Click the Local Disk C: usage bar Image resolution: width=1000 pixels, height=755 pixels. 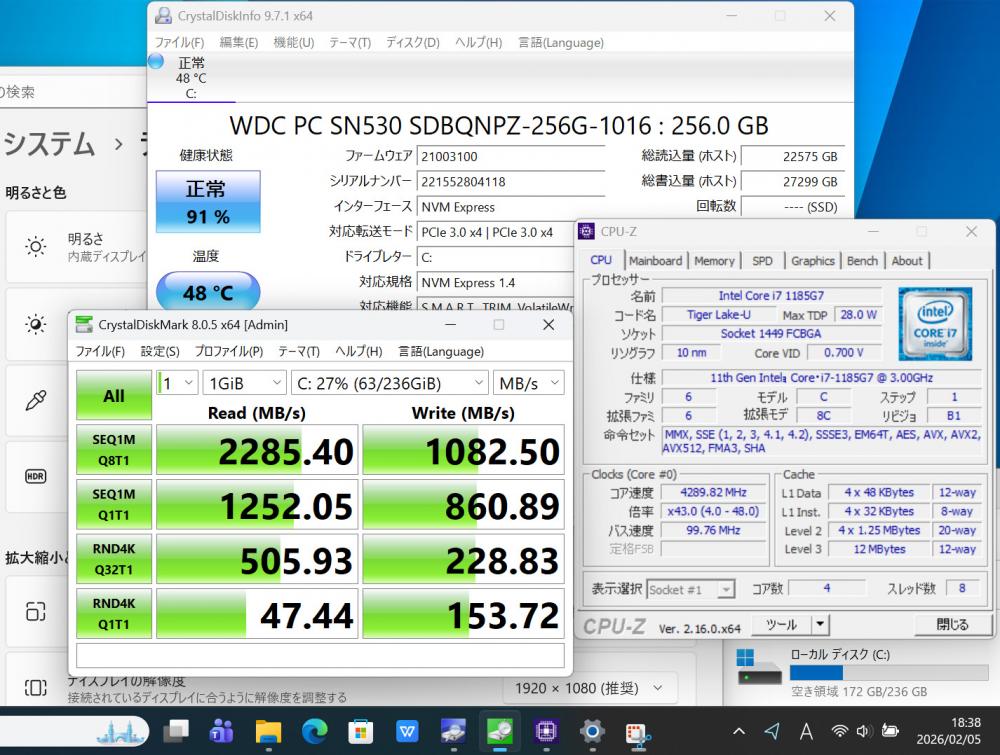click(889, 673)
